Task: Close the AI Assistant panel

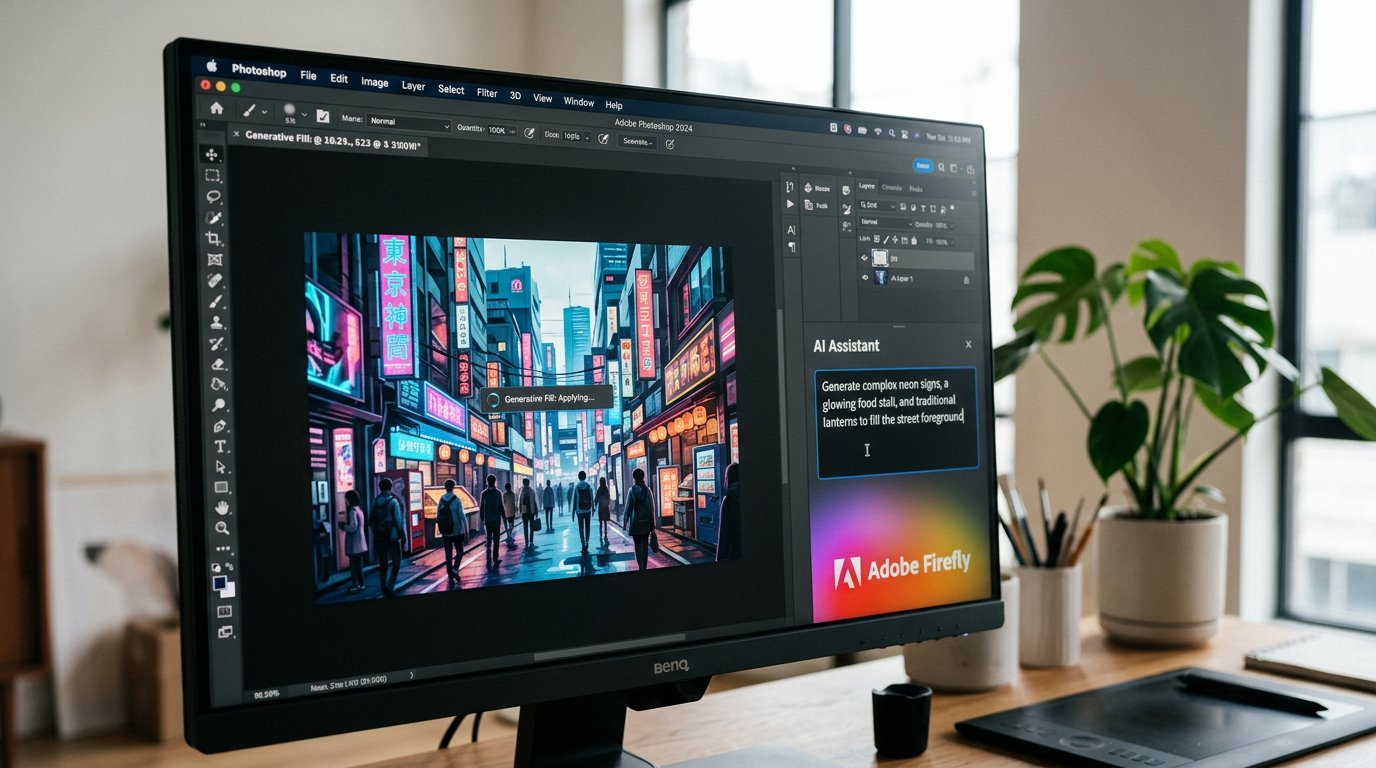Action: pos(968,345)
